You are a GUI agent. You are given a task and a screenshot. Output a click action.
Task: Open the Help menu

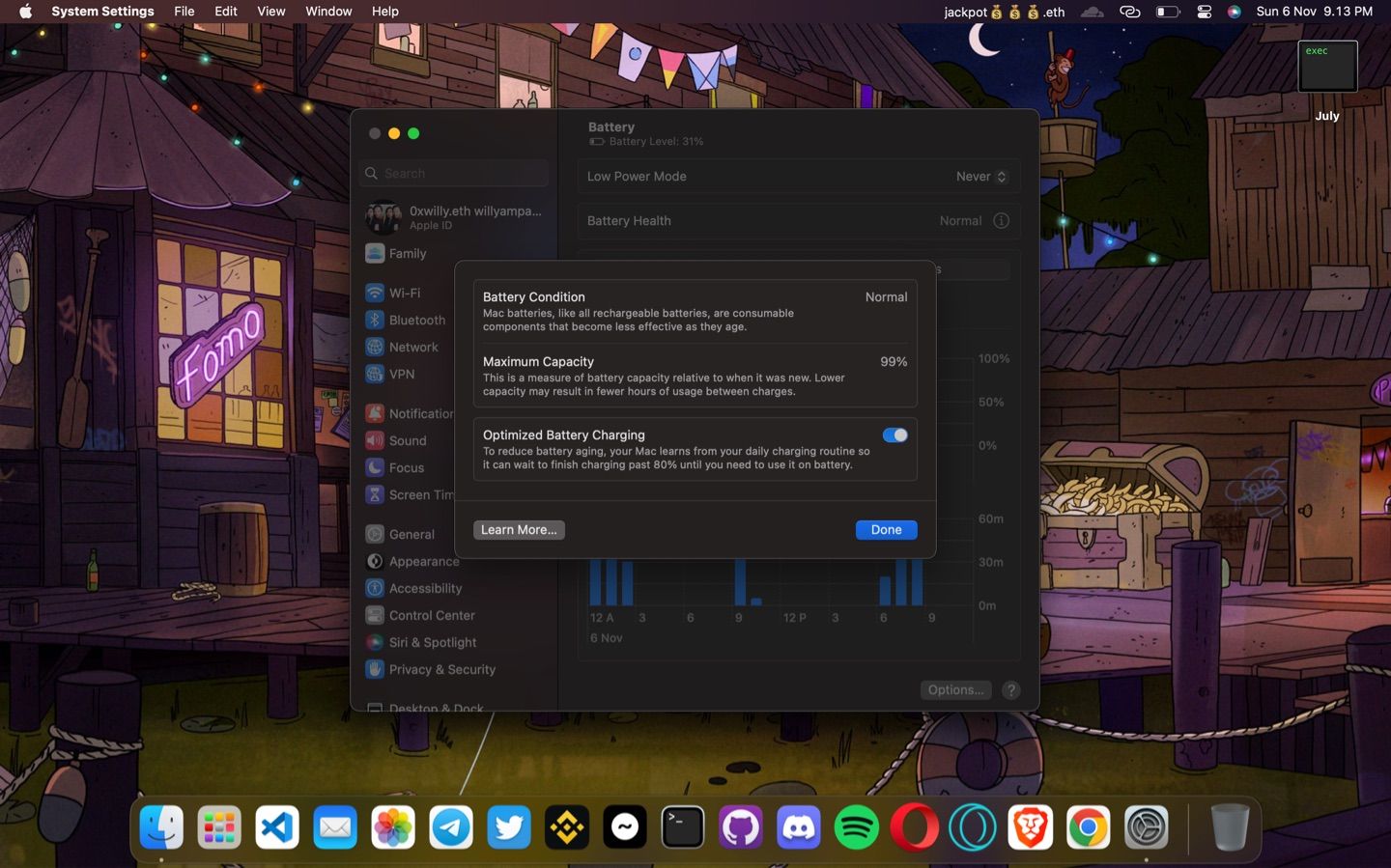[x=385, y=12]
